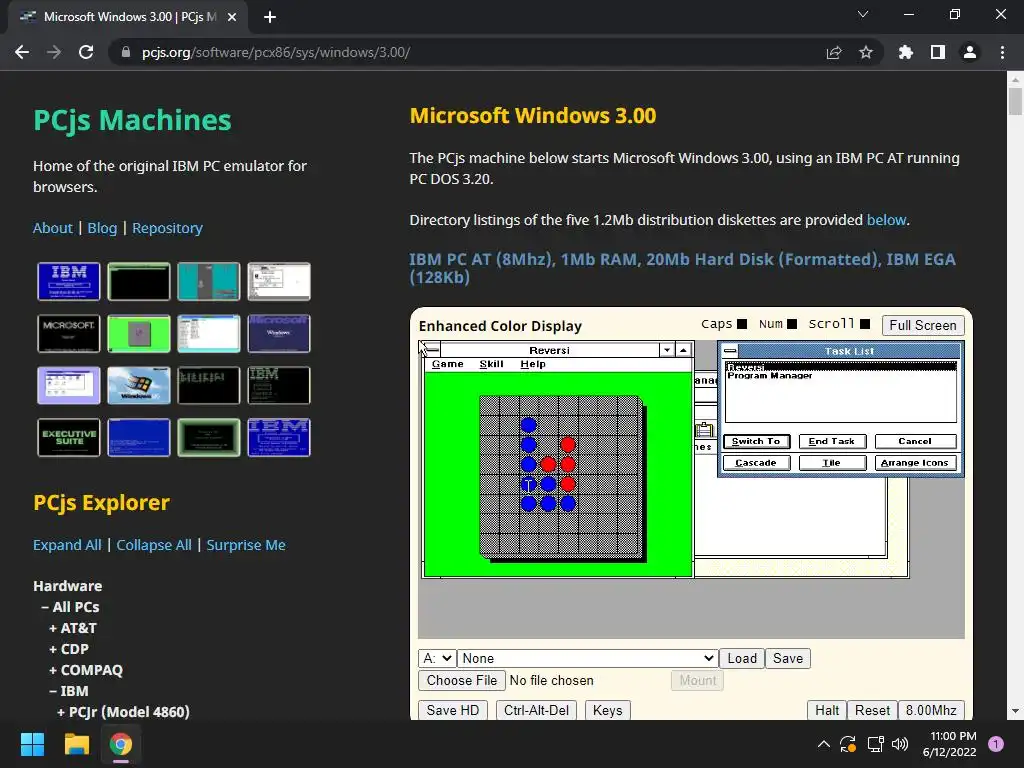Open the About link

tap(53, 228)
